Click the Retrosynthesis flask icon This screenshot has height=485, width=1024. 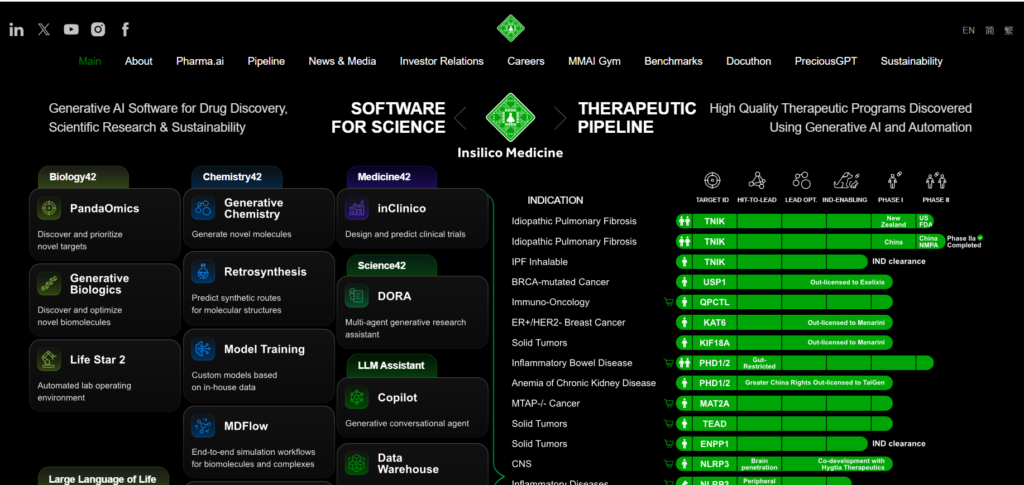[202, 272]
